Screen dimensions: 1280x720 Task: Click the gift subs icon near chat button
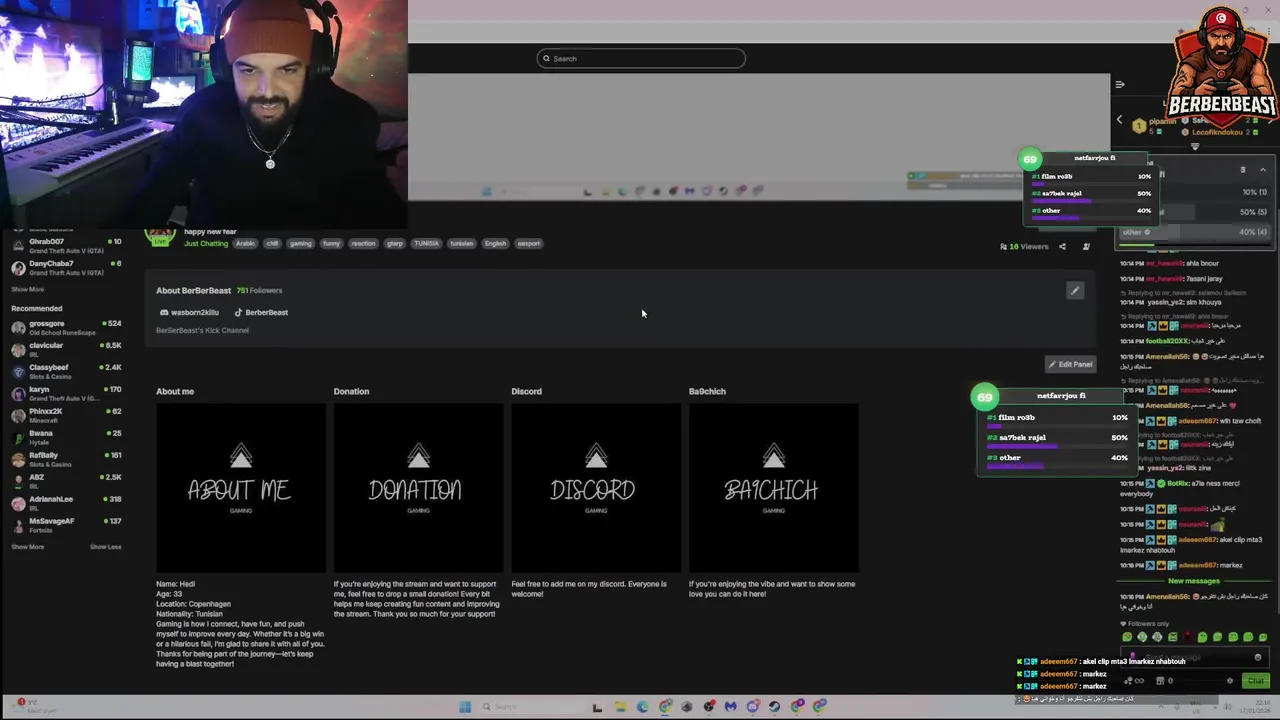point(1160,681)
